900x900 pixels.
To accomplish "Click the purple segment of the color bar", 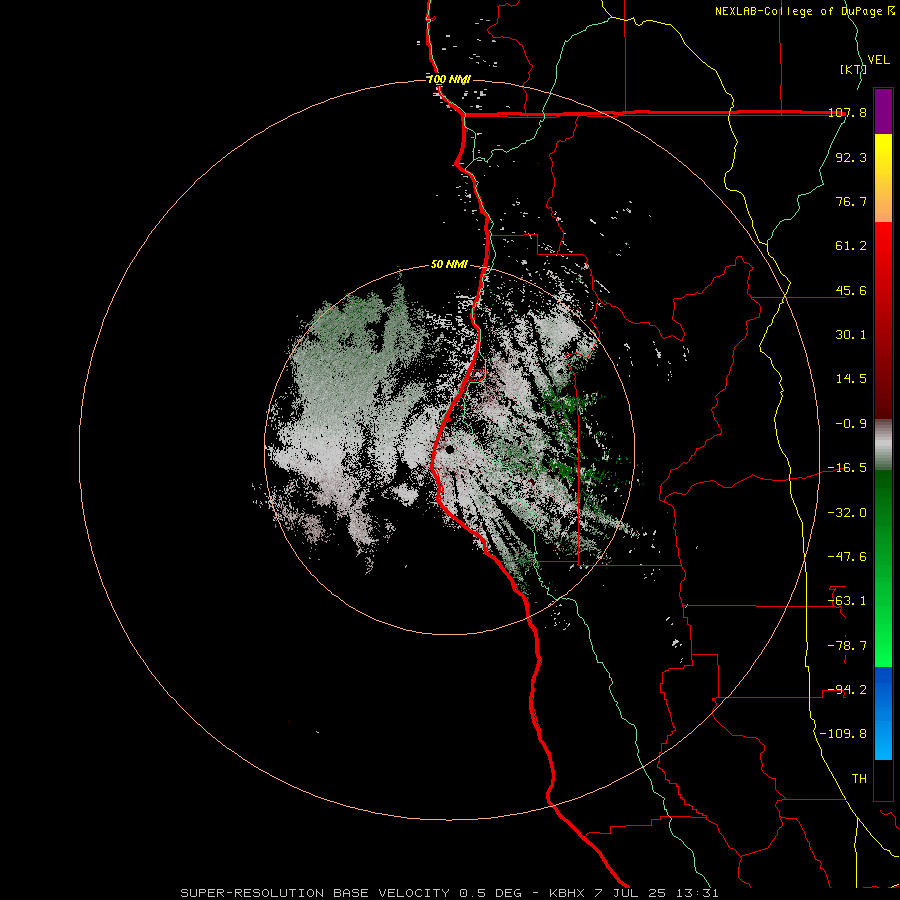I will (x=883, y=111).
